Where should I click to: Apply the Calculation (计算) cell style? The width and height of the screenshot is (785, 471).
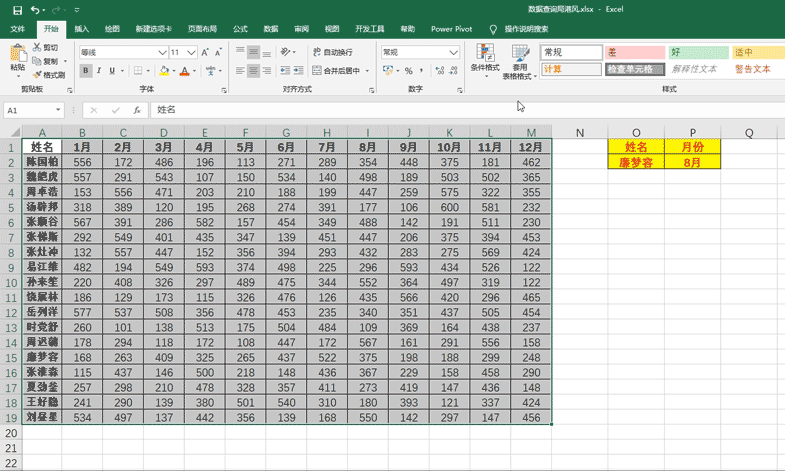coord(571,69)
